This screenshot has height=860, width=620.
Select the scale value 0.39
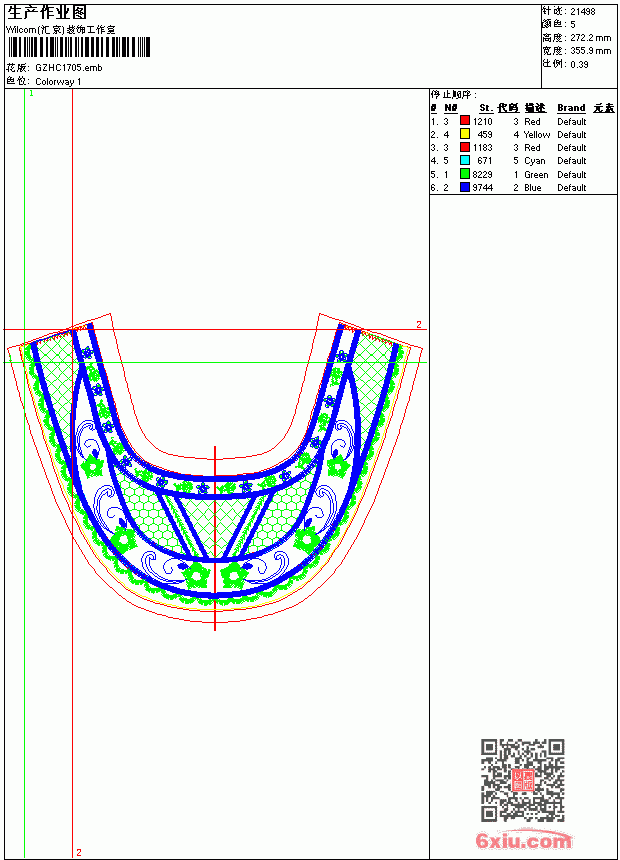[579, 64]
